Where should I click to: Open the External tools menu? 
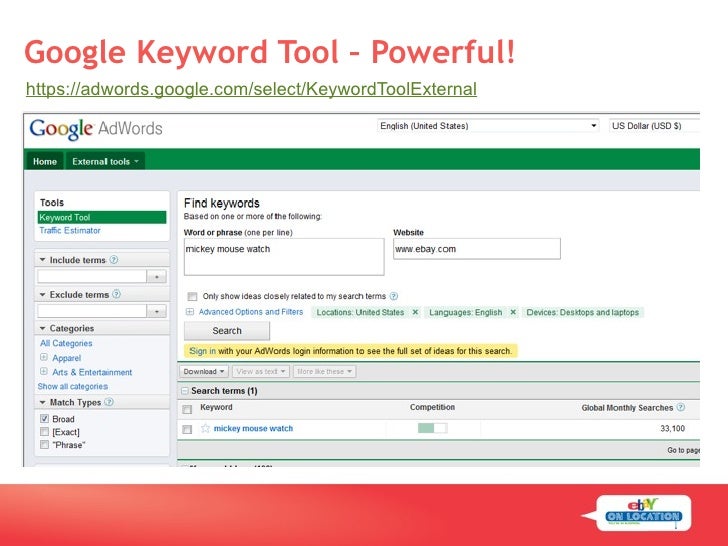coord(105,161)
